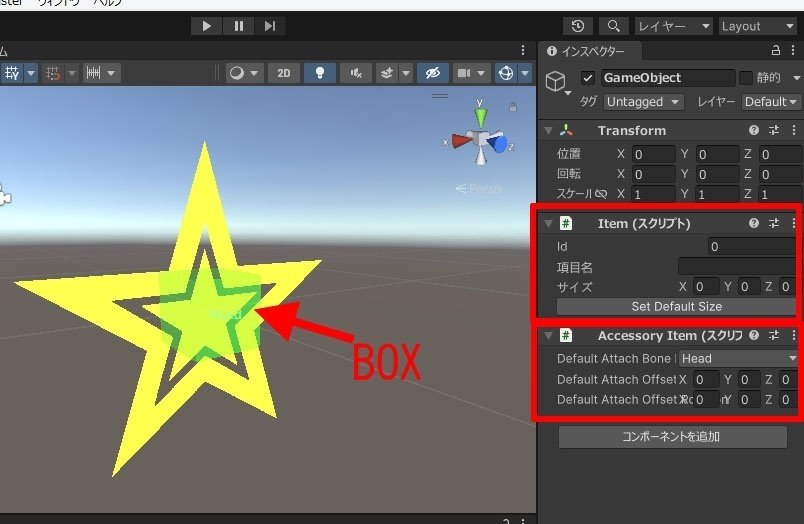Pause the game with the Pause button
The image size is (804, 524).
(238, 26)
